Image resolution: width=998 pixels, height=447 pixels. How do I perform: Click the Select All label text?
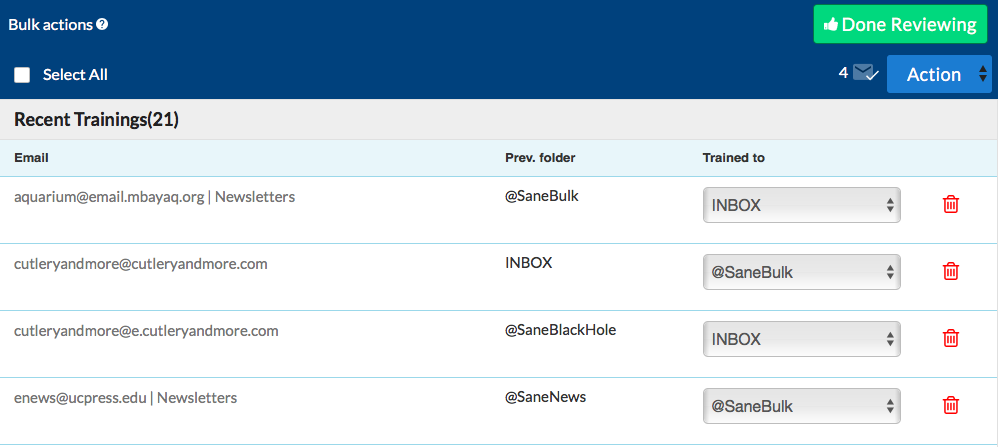(x=75, y=74)
